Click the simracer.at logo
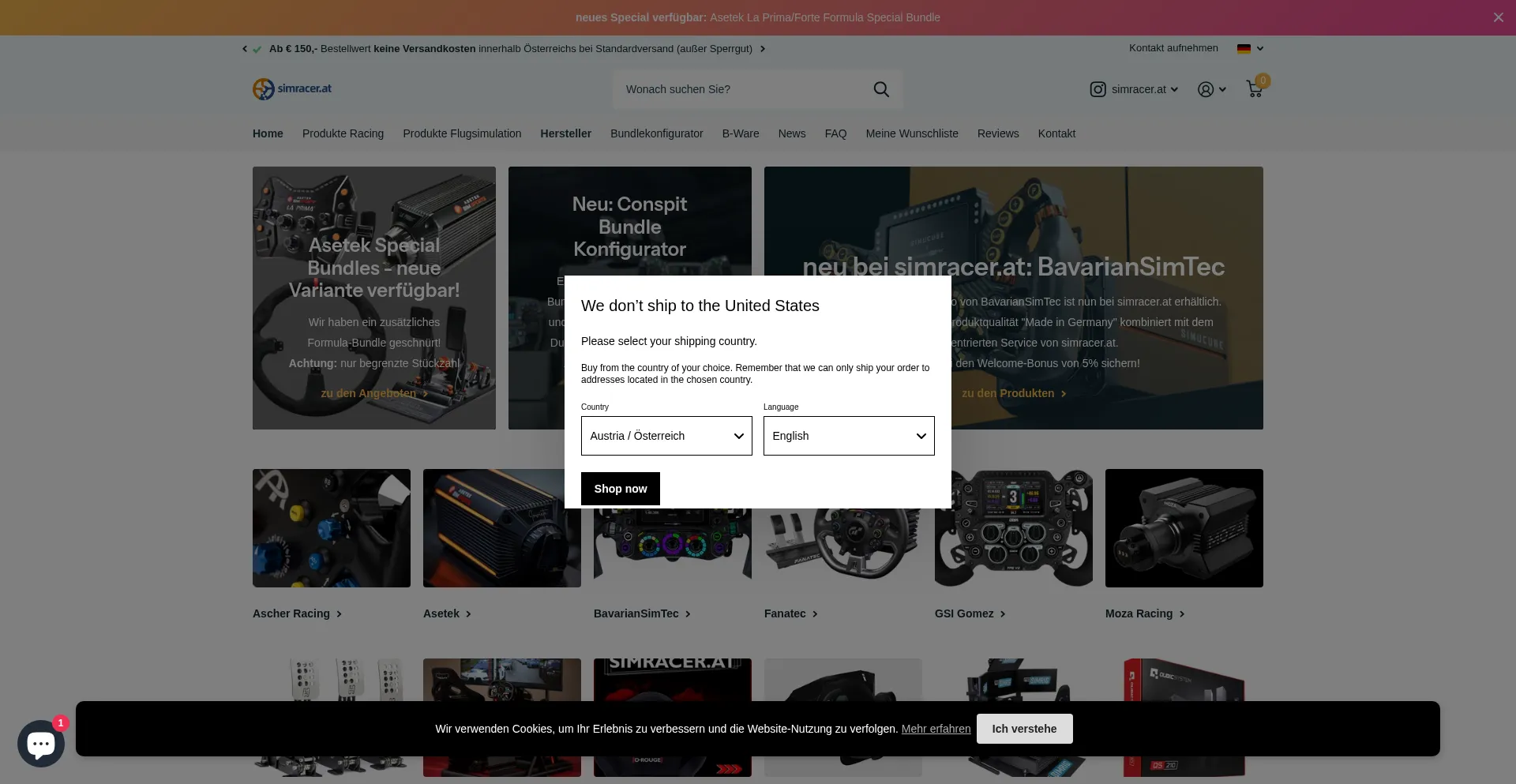 click(292, 88)
